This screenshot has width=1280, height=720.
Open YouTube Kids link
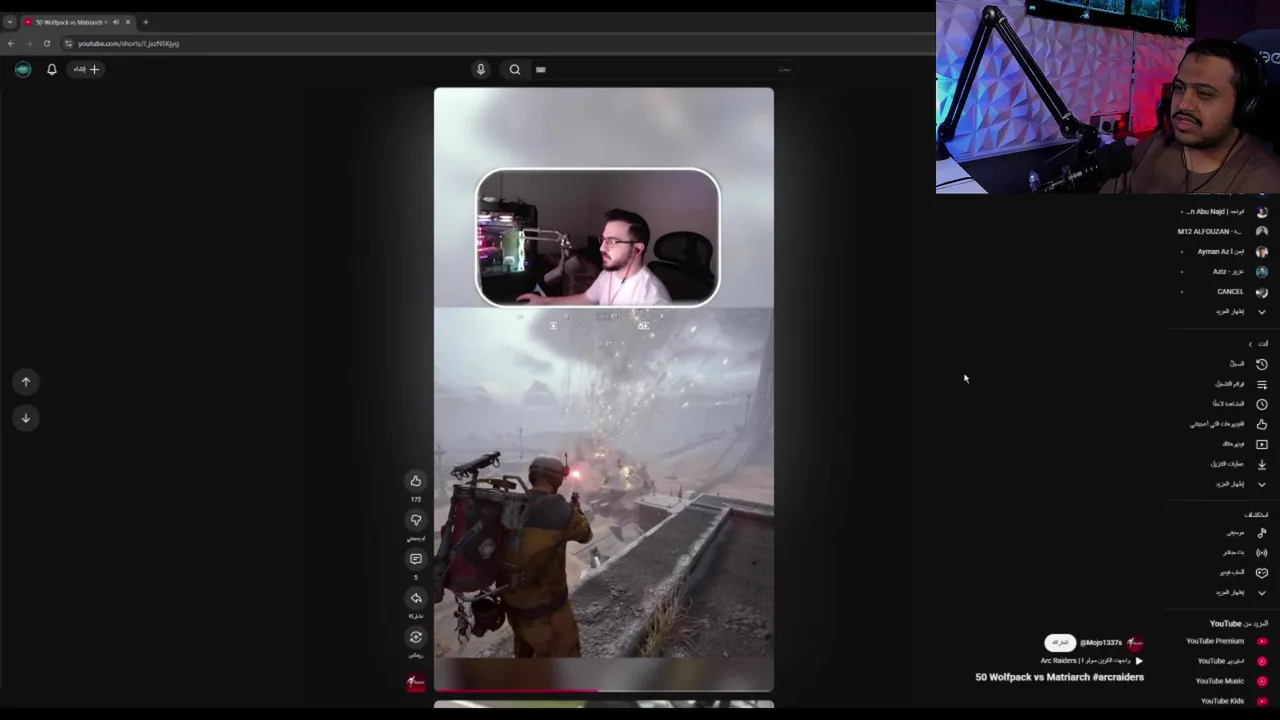1224,701
